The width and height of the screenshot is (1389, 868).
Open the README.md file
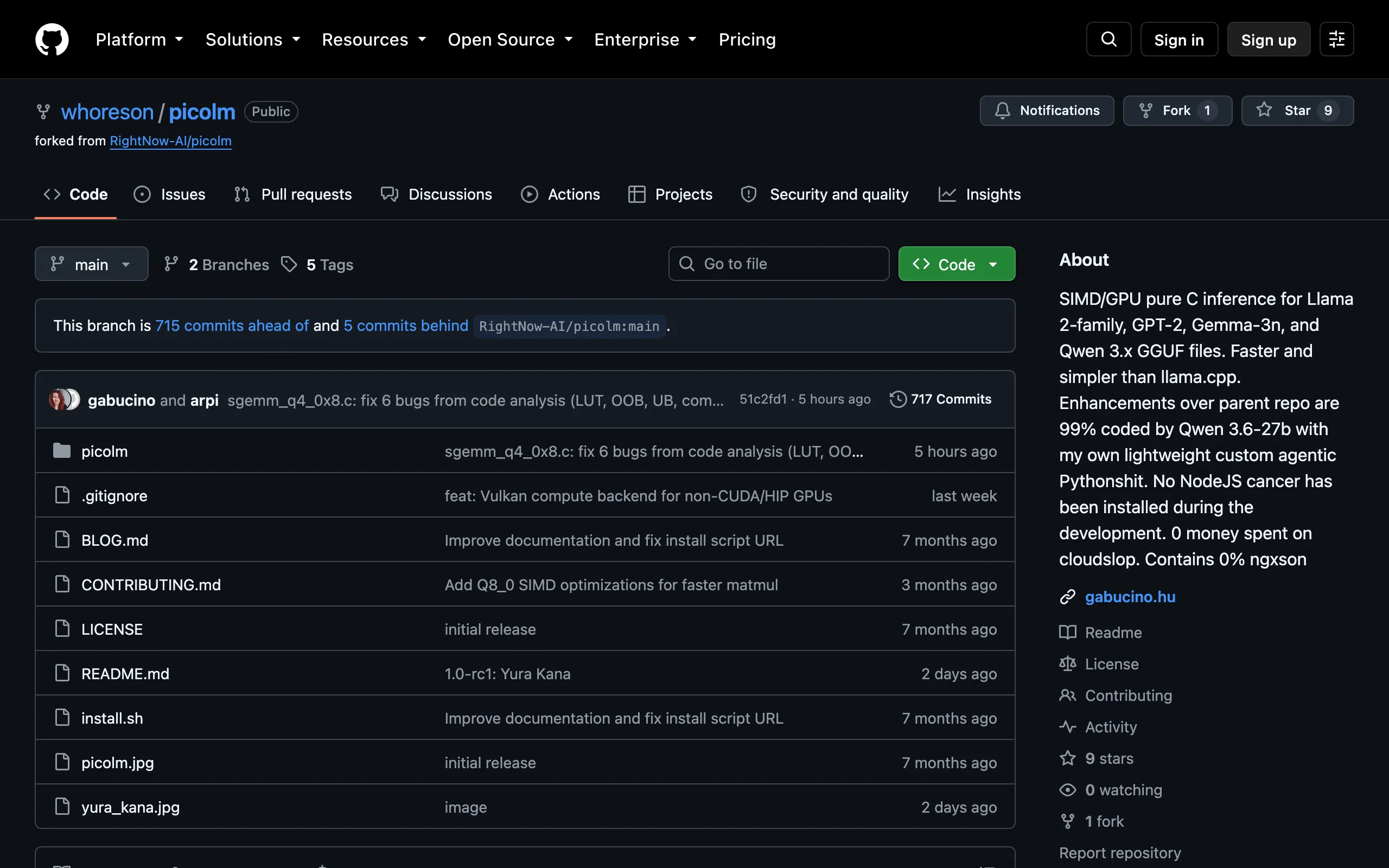(125, 673)
